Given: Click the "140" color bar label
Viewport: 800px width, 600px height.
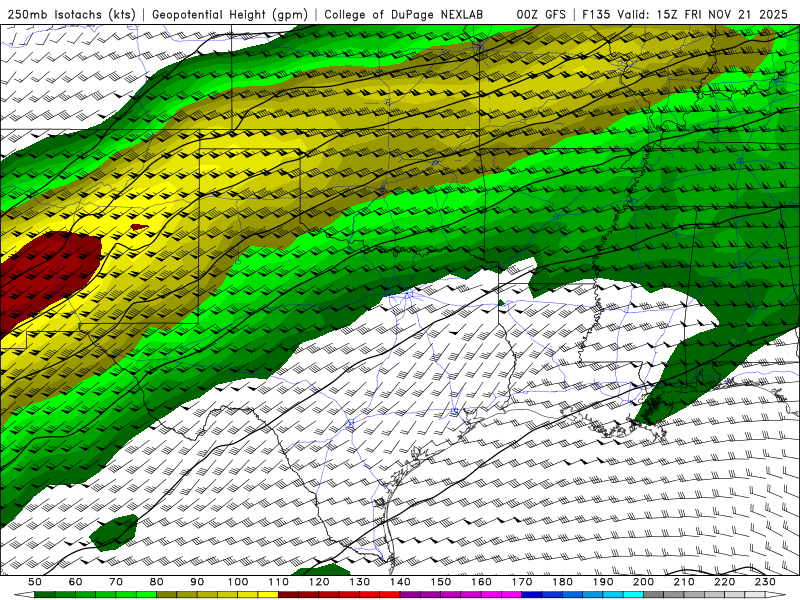Looking at the screenshot, I should pyautogui.click(x=400, y=582).
